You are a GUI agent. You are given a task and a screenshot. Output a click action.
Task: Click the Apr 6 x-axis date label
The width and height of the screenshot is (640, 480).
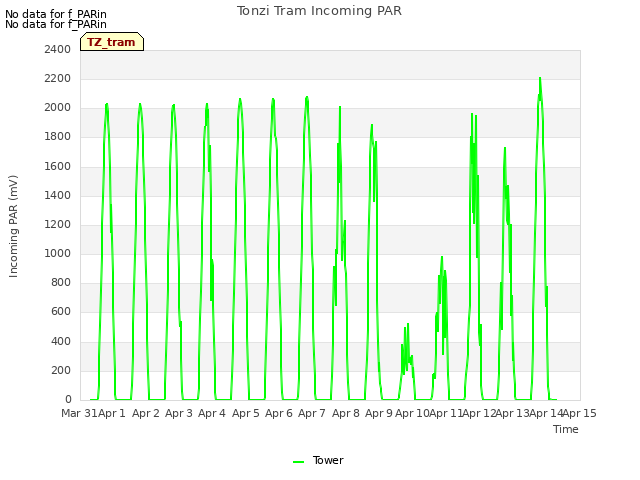(279, 413)
